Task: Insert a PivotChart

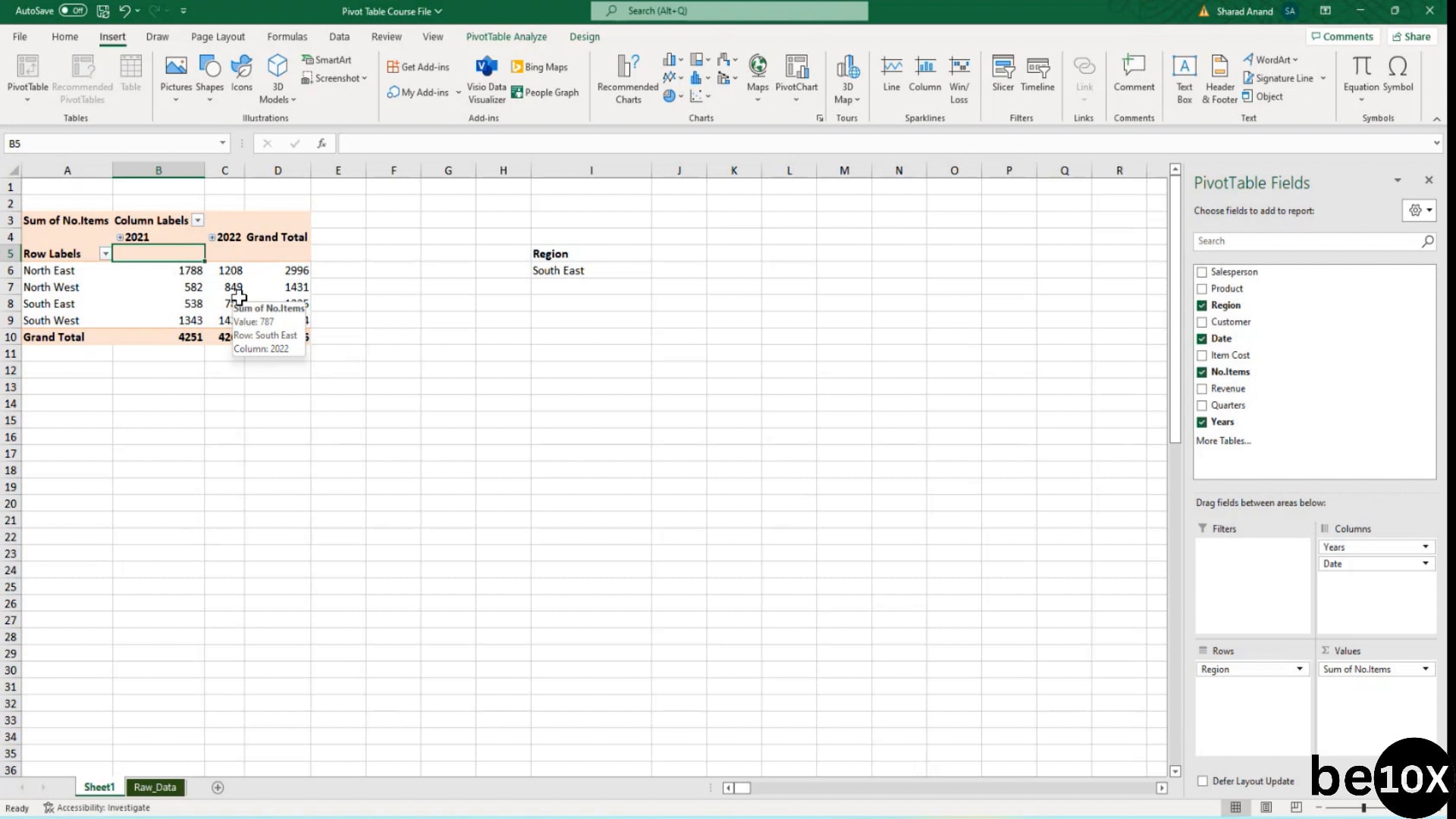Action: 796,78
